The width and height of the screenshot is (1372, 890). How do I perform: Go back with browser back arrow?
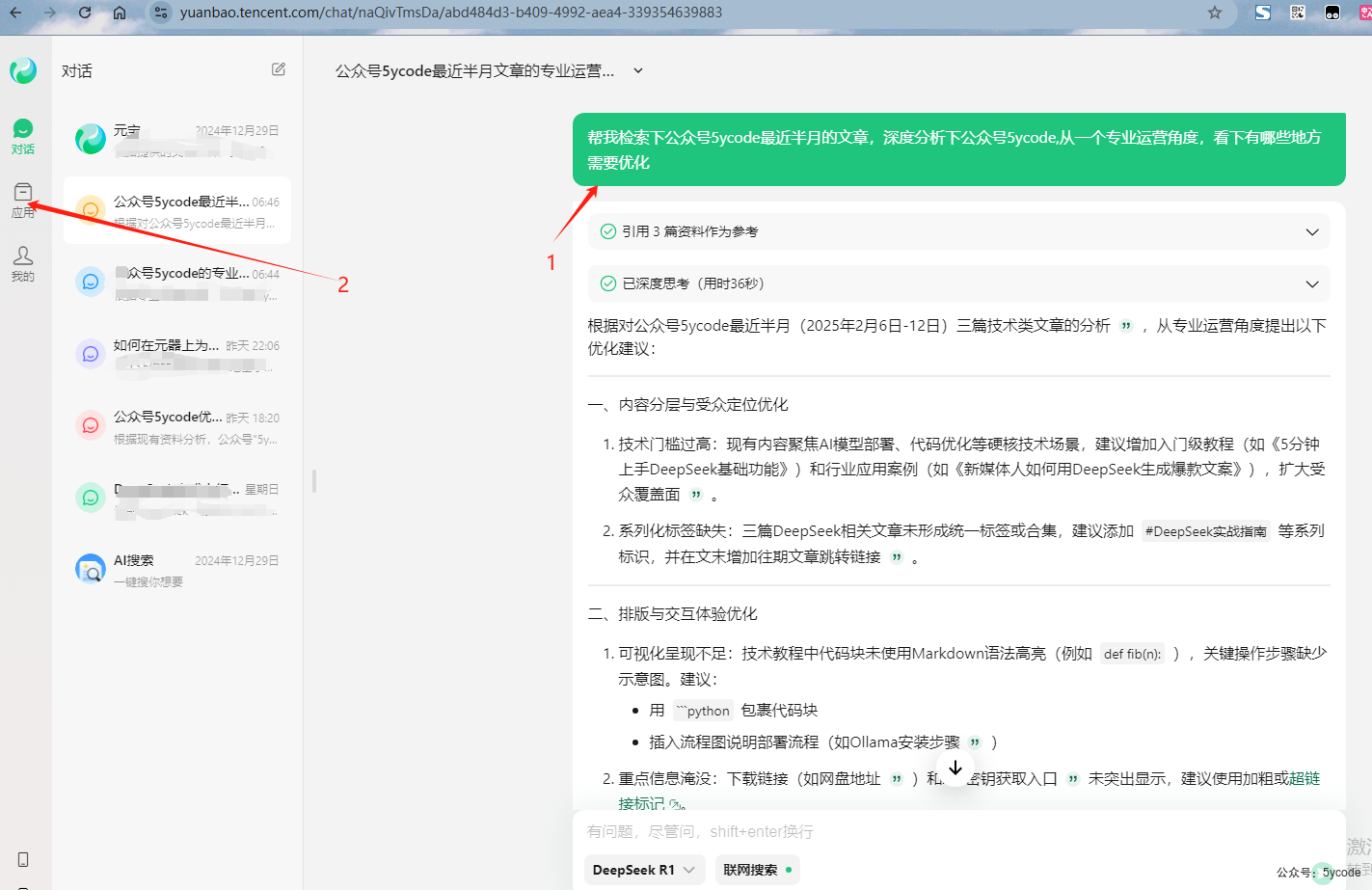(15, 13)
